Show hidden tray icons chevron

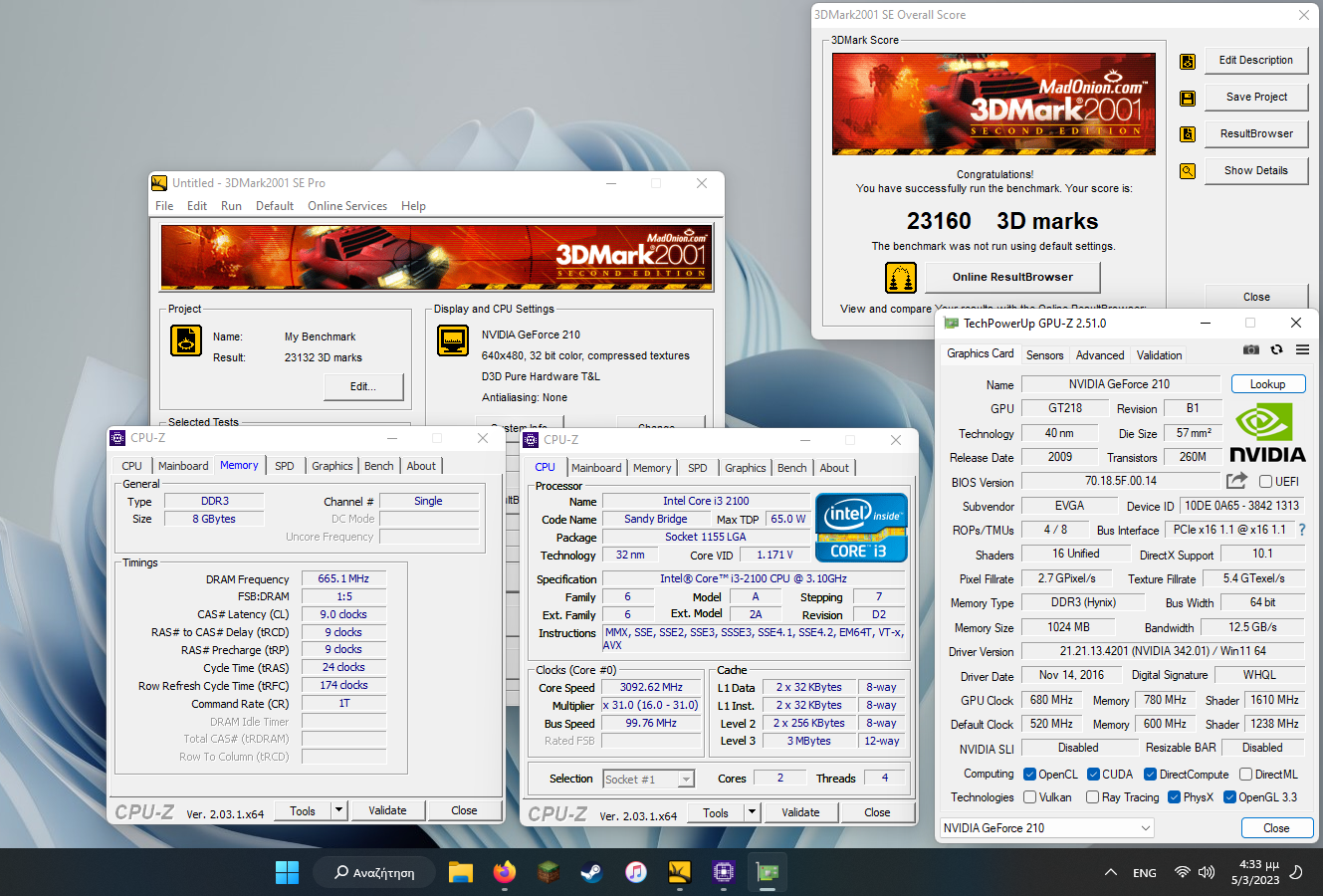1111,872
